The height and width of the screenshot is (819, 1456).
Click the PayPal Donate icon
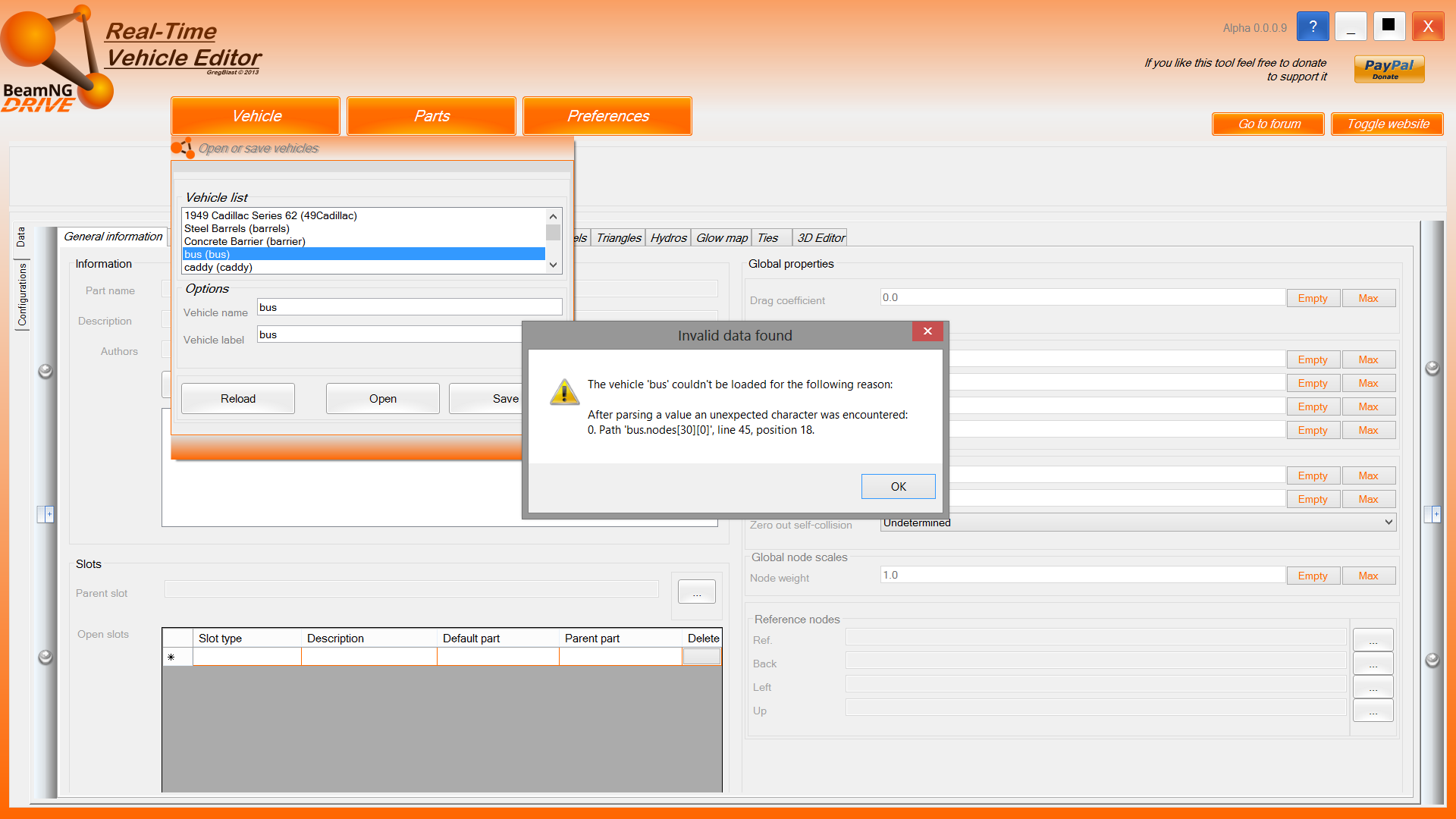click(x=1389, y=69)
